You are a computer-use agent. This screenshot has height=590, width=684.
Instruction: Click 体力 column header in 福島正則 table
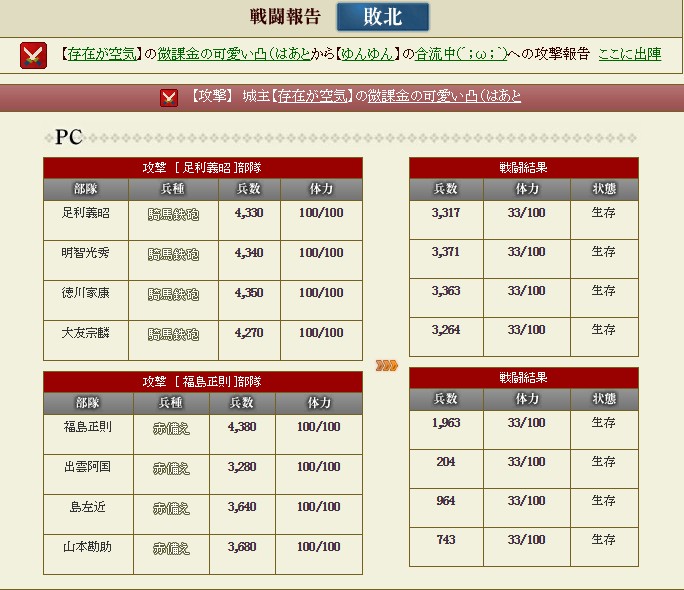pyautogui.click(x=319, y=403)
